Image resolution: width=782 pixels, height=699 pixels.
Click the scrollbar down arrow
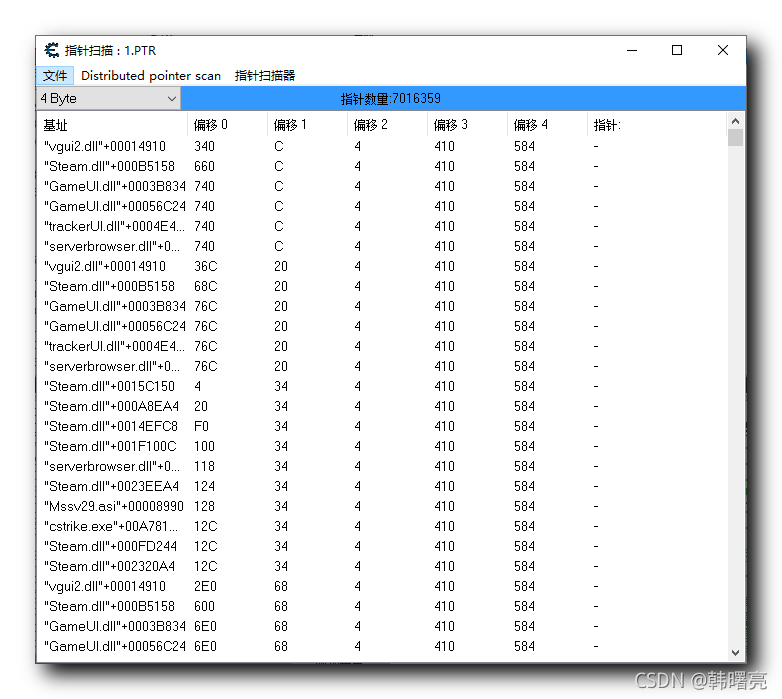[x=735, y=652]
